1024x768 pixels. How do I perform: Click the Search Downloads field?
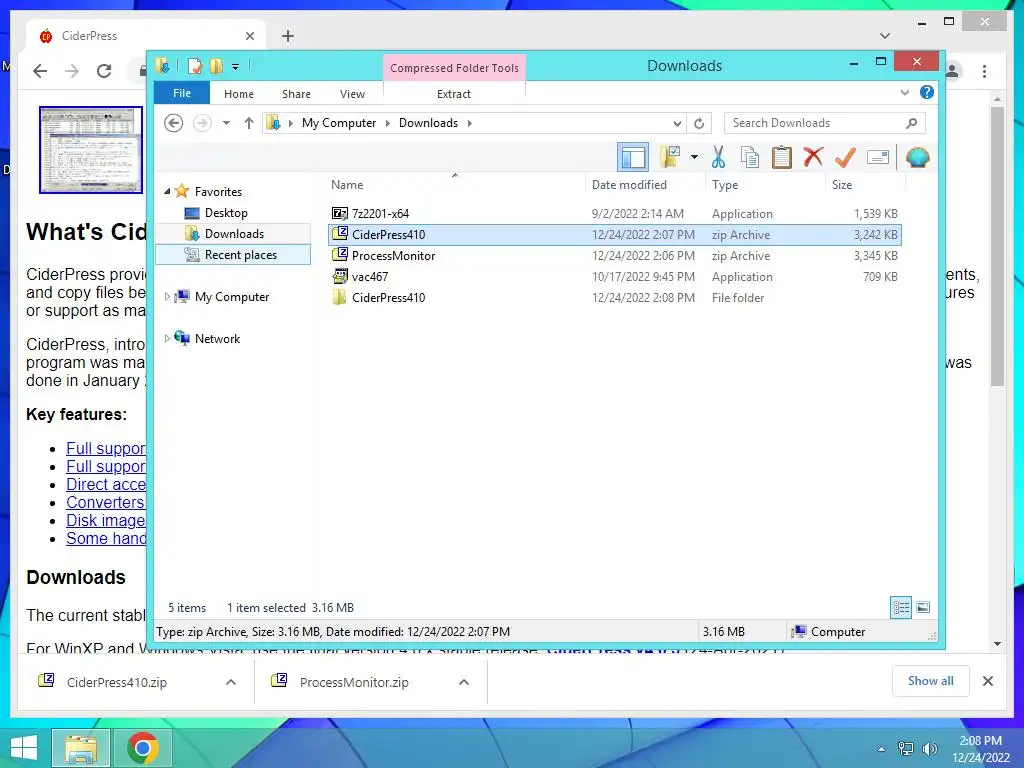(x=824, y=123)
